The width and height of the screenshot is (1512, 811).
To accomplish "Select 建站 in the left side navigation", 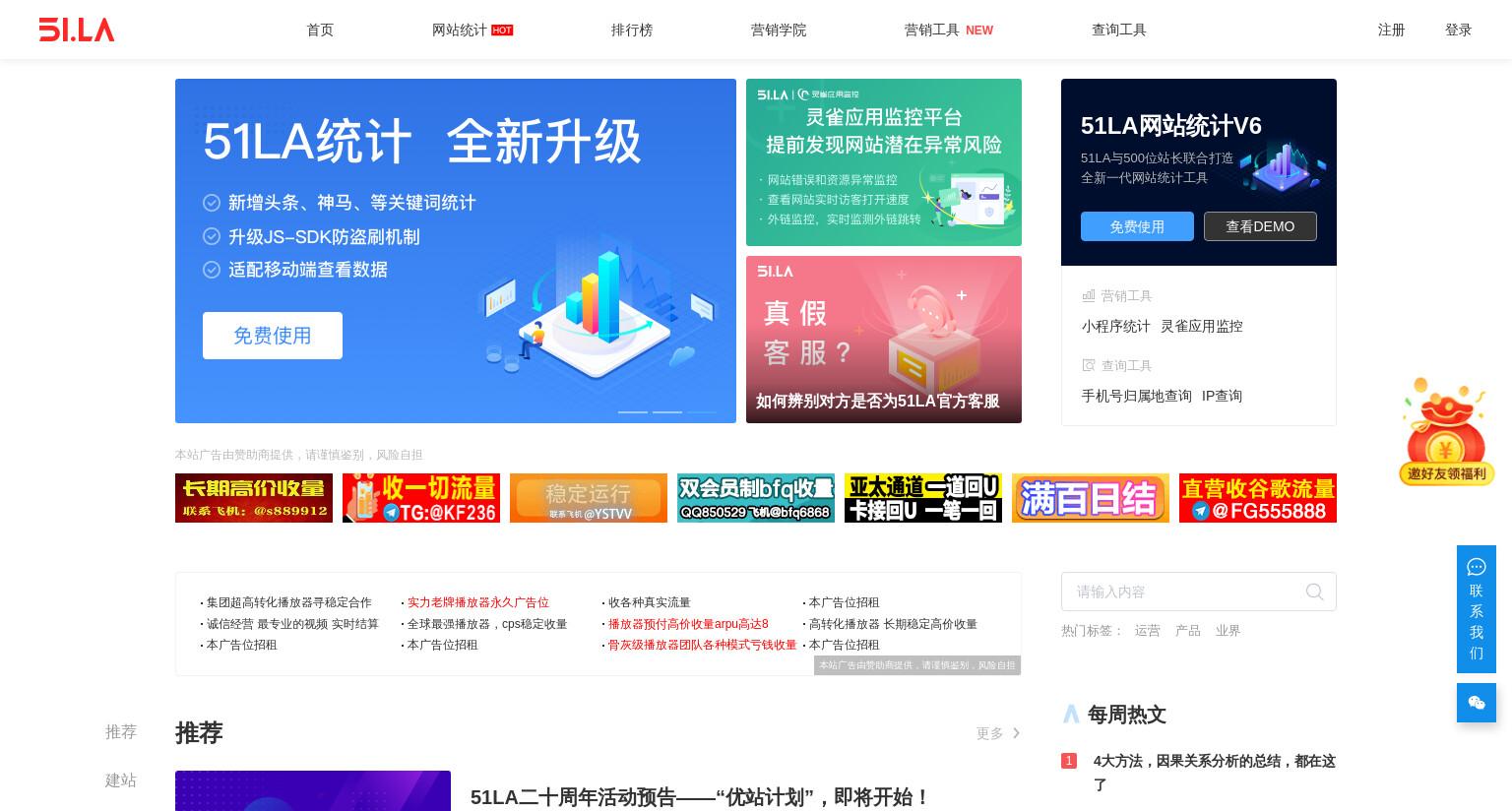I will (x=121, y=780).
